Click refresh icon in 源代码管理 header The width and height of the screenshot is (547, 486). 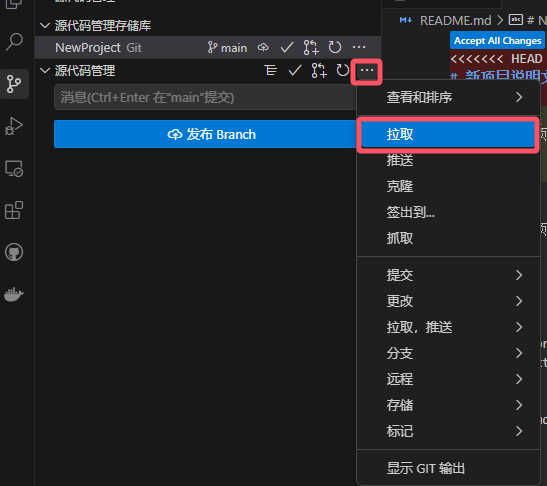click(343, 70)
